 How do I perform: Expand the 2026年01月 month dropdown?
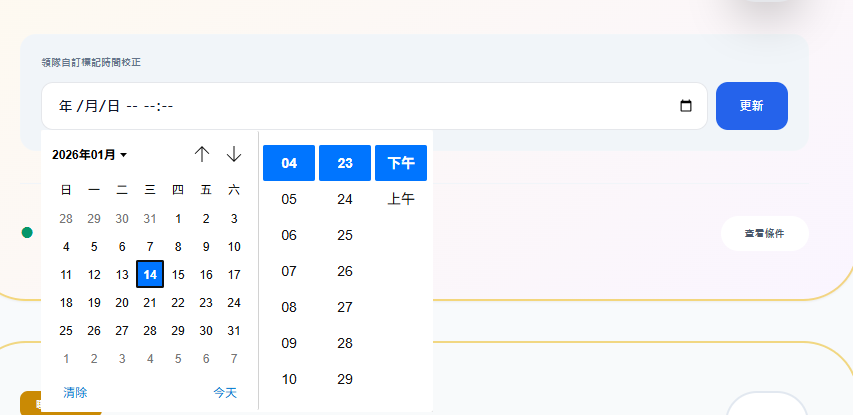(90, 155)
